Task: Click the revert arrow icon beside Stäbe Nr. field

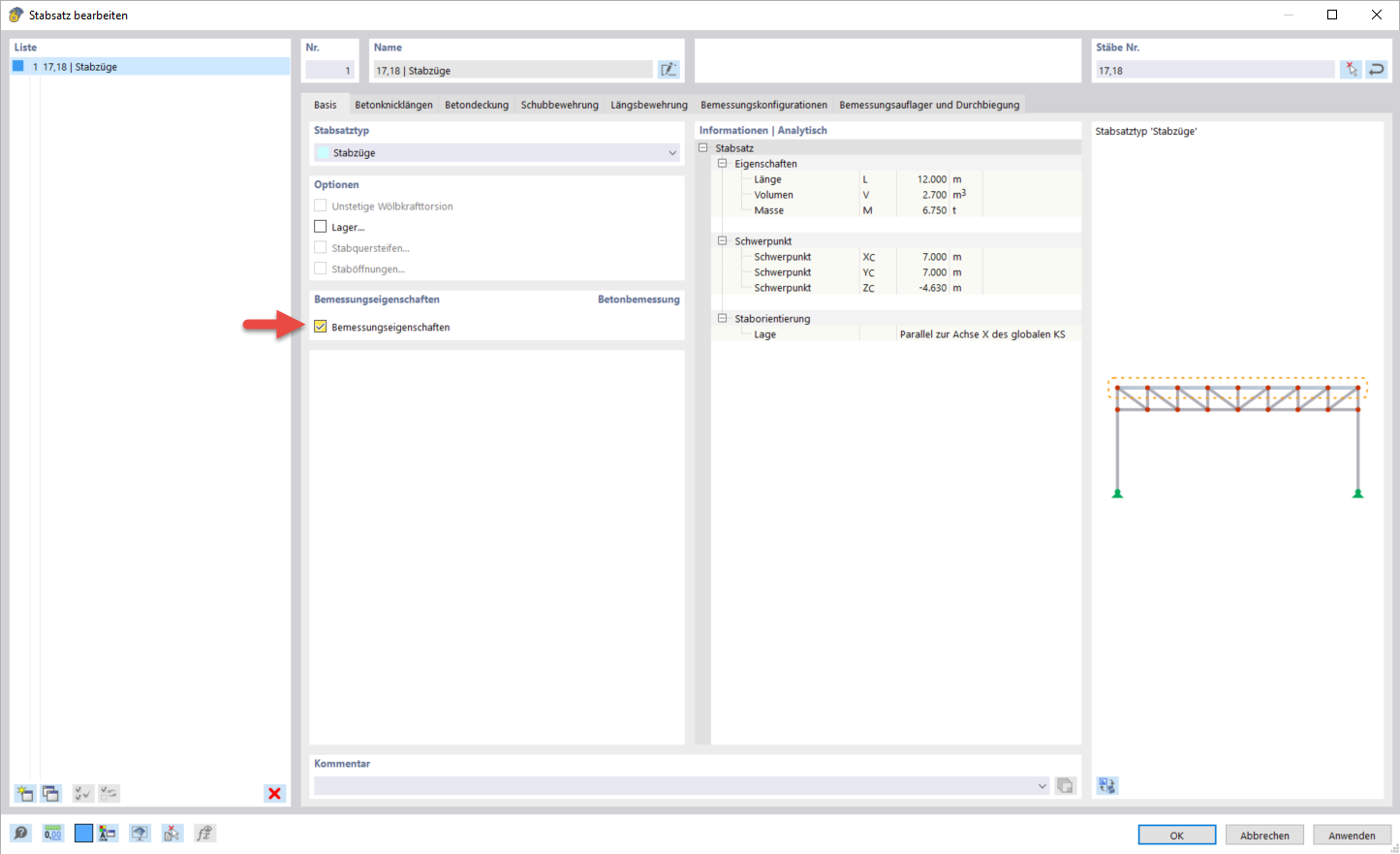Action: click(x=1376, y=69)
